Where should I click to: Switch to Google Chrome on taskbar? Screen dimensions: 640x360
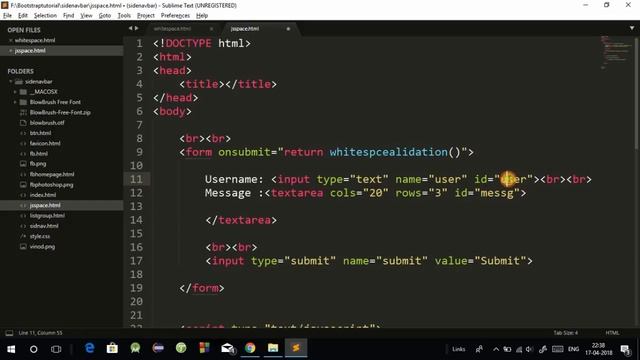[250, 348]
